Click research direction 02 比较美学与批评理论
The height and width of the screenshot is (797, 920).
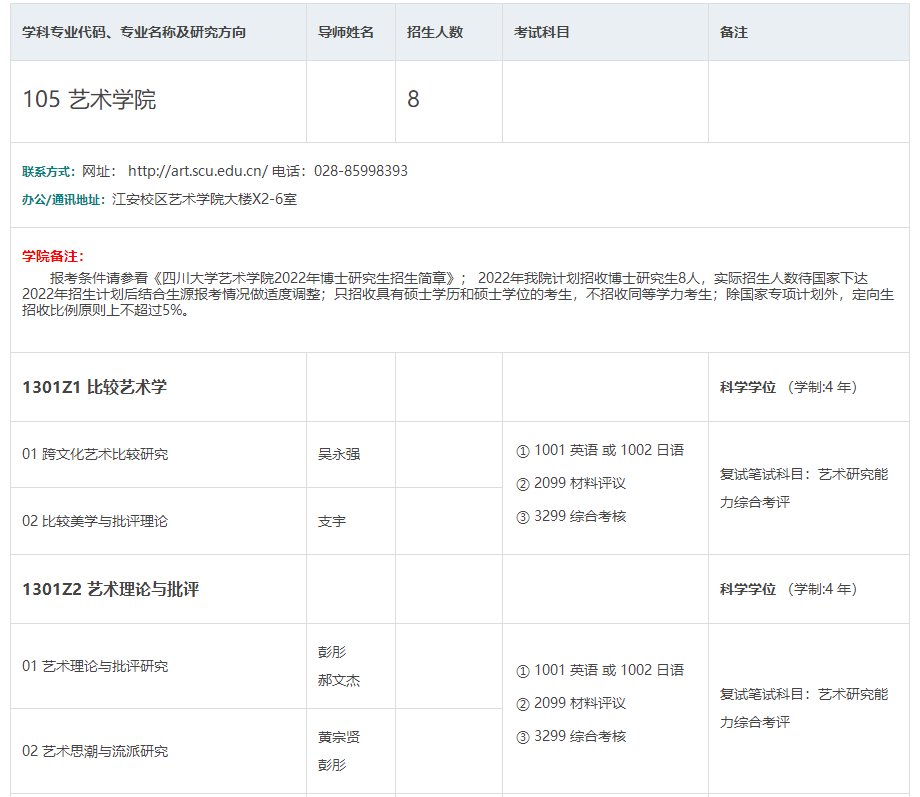coord(95,521)
